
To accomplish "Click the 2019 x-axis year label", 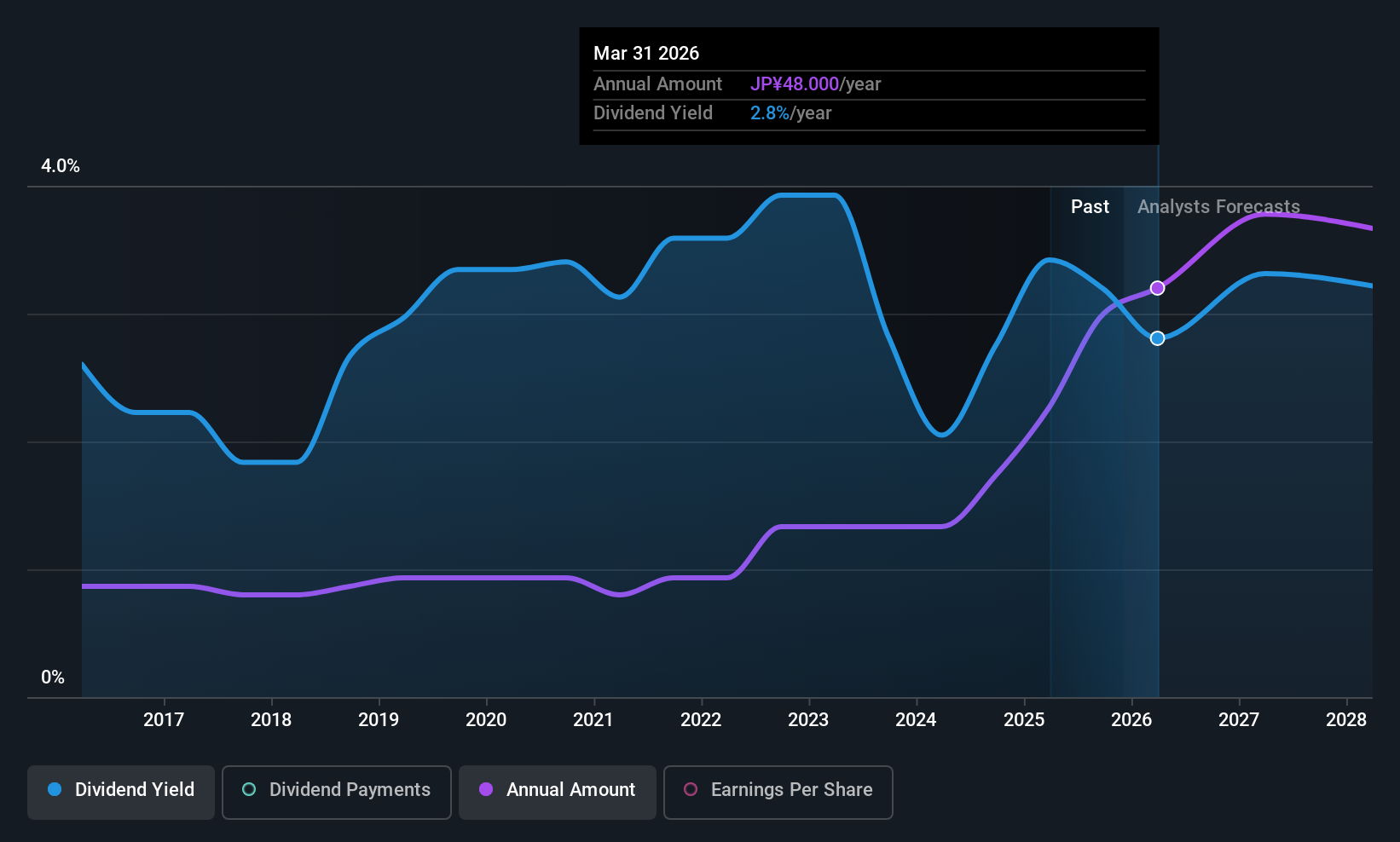I will point(379,720).
